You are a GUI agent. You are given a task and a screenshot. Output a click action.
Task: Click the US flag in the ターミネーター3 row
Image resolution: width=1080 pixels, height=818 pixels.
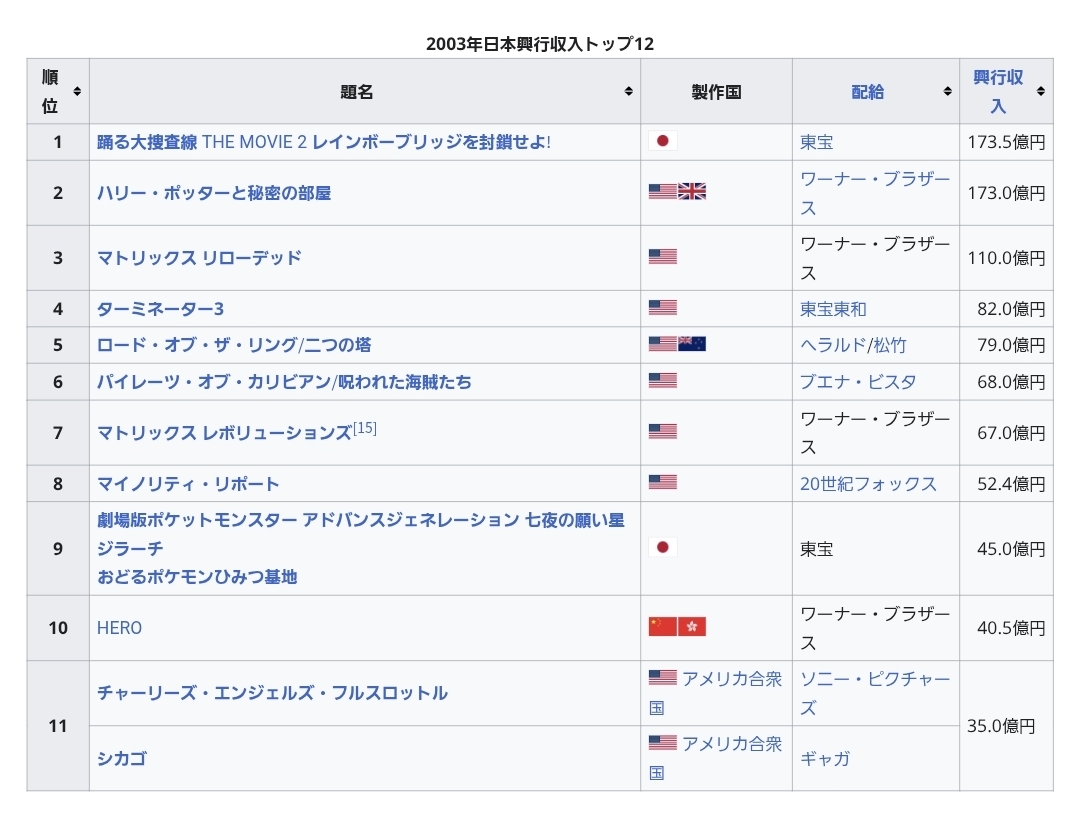tap(662, 308)
